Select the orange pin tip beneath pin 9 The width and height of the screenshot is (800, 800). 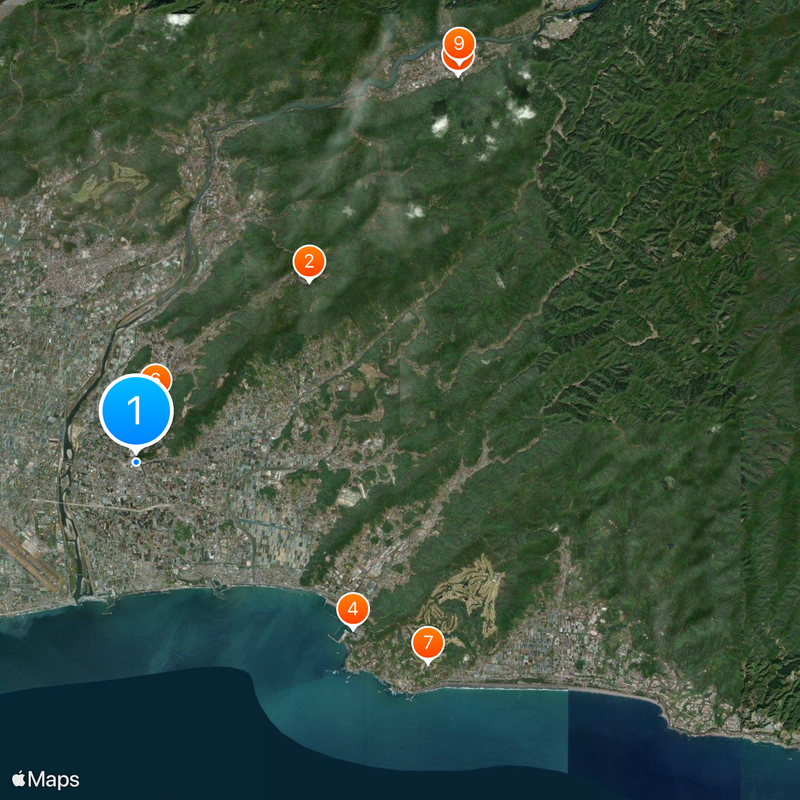[x=458, y=71]
